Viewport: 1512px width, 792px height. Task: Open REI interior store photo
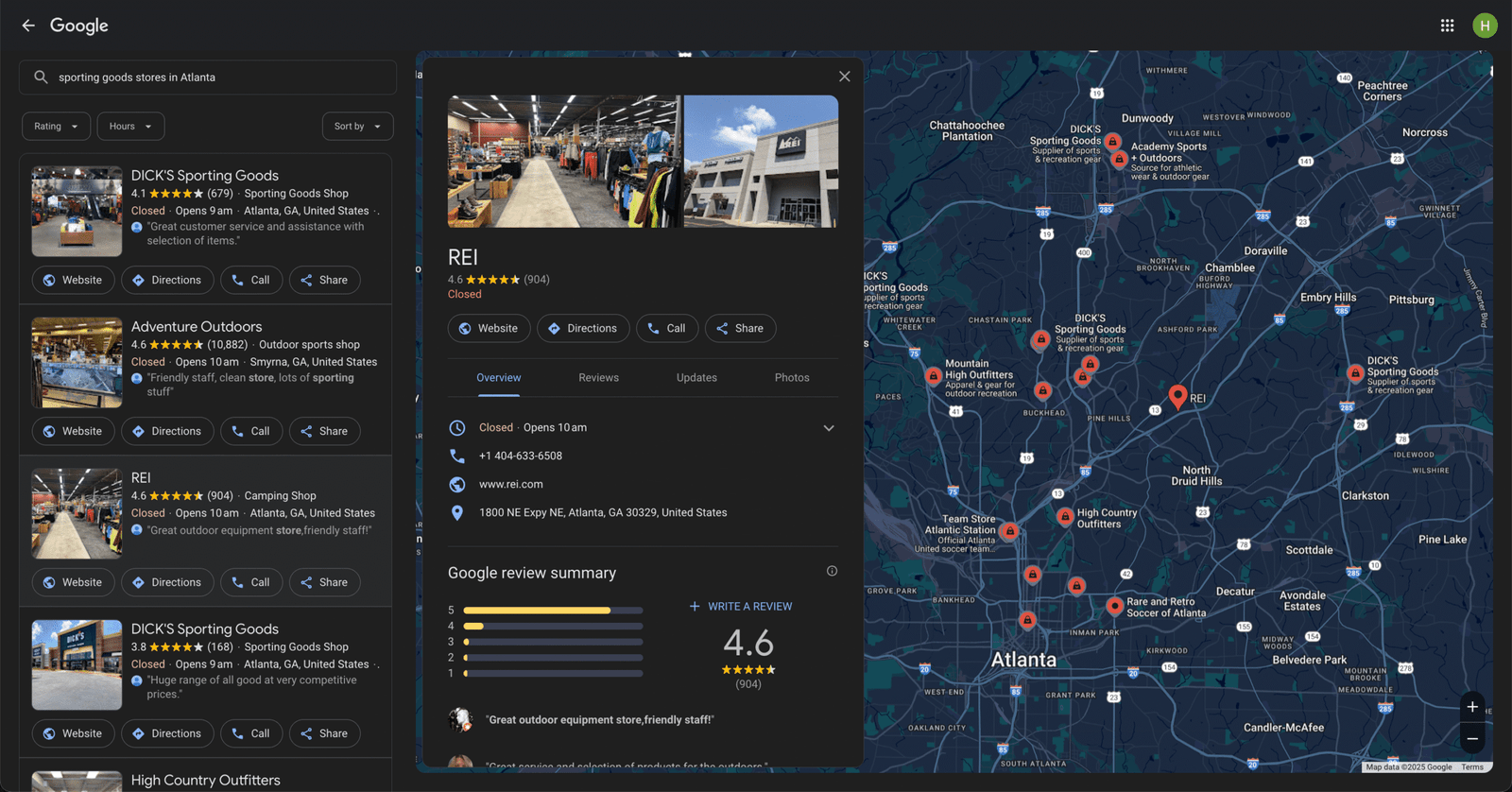coord(564,162)
